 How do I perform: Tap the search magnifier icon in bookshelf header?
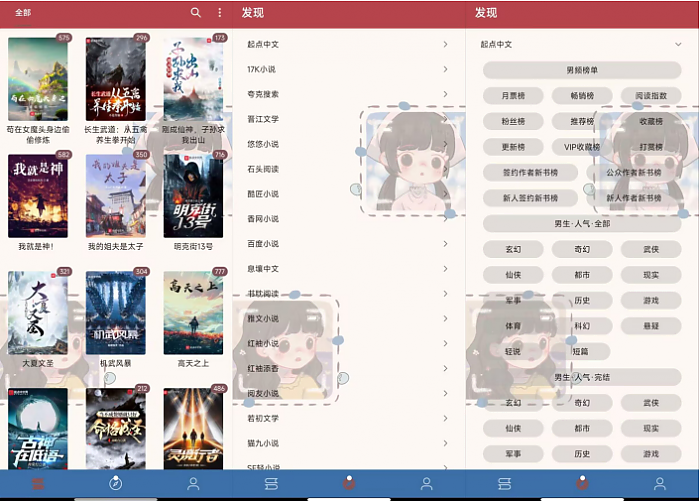point(196,13)
